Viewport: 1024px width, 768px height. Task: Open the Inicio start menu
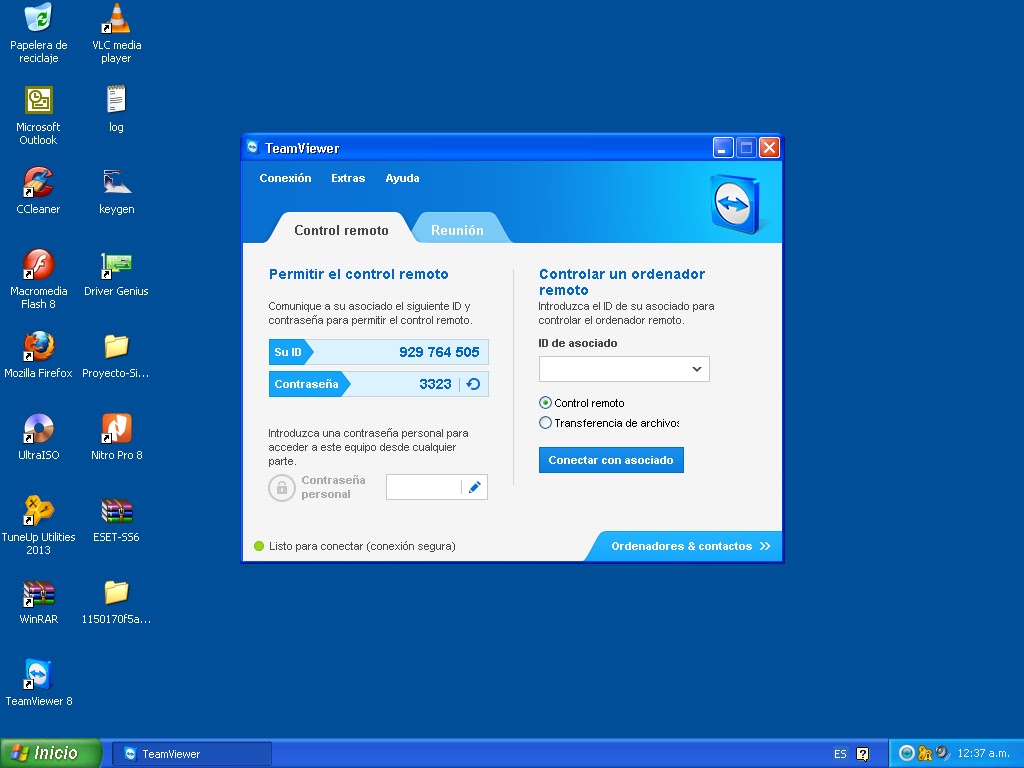tap(51, 753)
